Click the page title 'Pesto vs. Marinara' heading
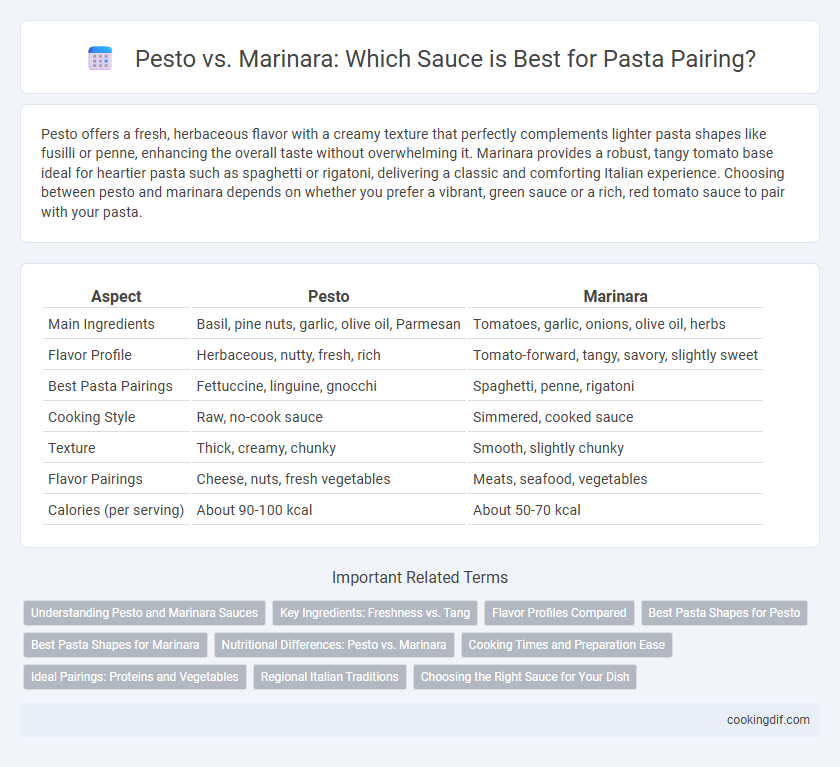The width and height of the screenshot is (840, 767). 445,58
